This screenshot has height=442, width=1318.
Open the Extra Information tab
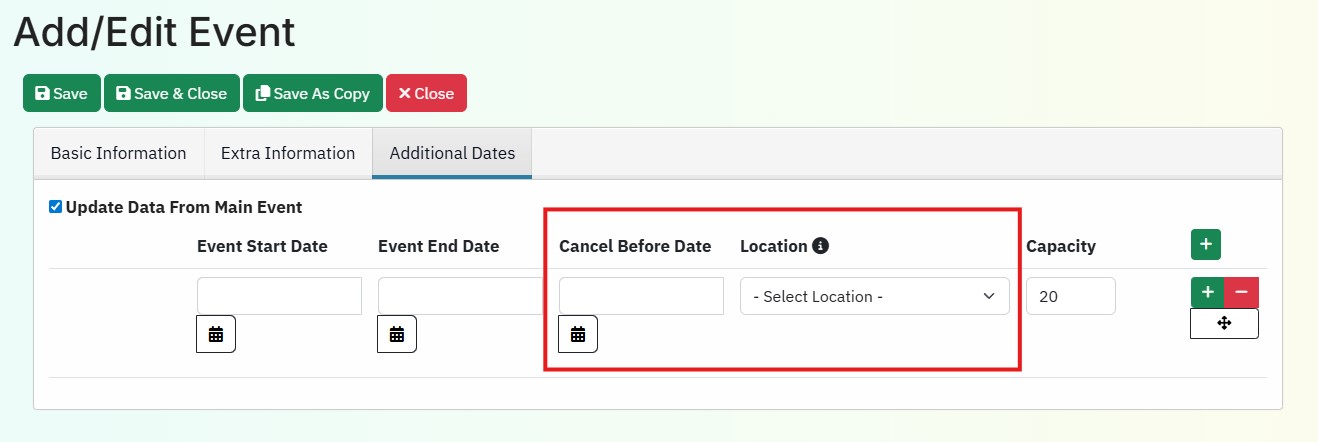coord(288,153)
